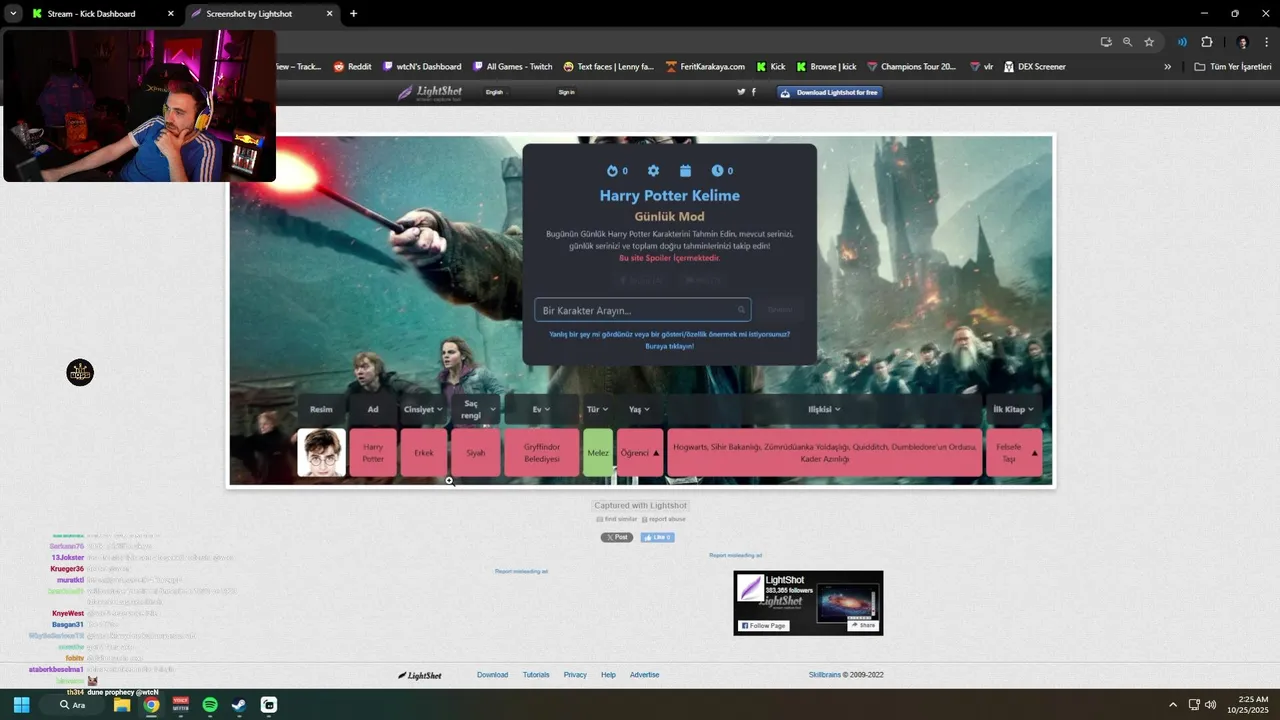This screenshot has height=720, width=1280.
Task: Open the Champions Tour bookmark
Action: [x=911, y=67]
